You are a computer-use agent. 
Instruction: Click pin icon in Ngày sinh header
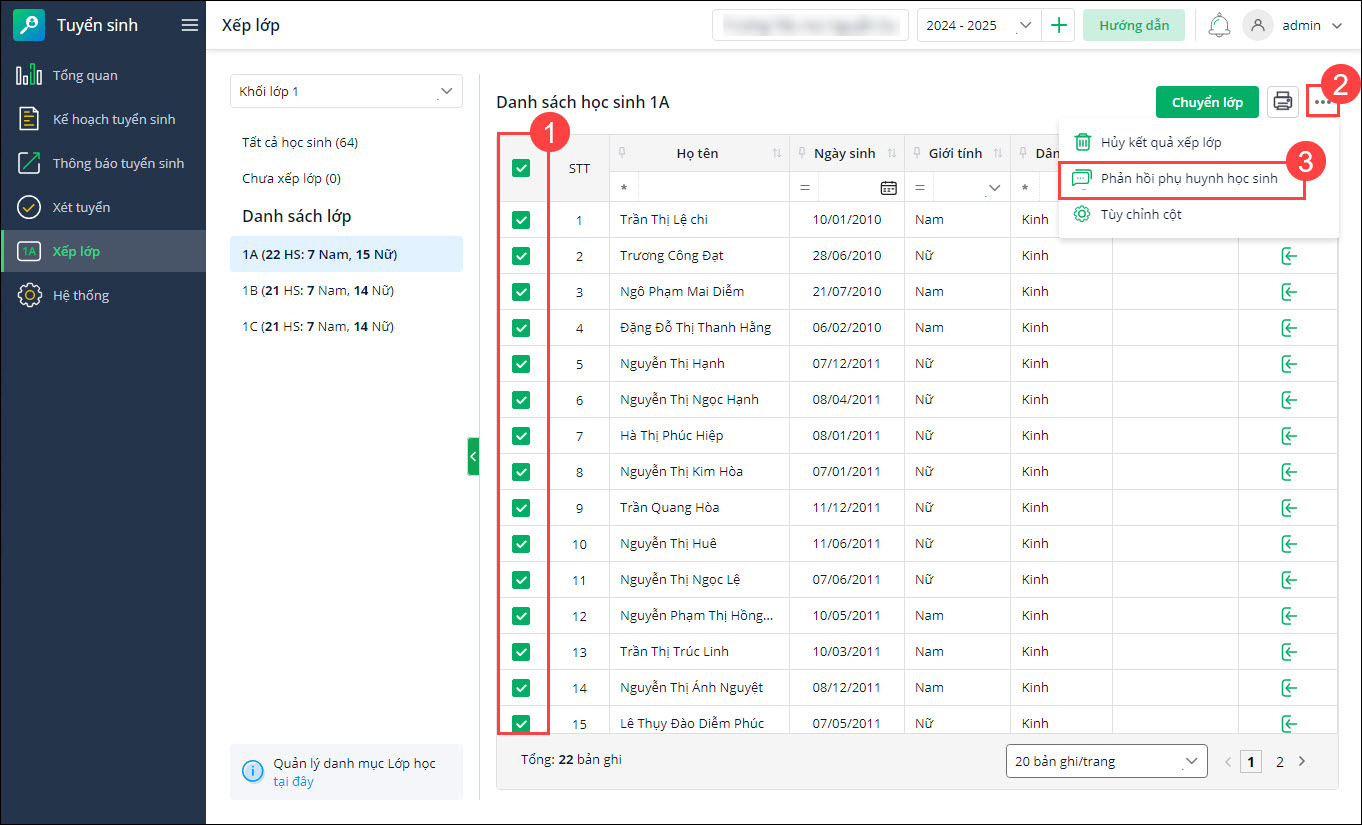[803, 153]
